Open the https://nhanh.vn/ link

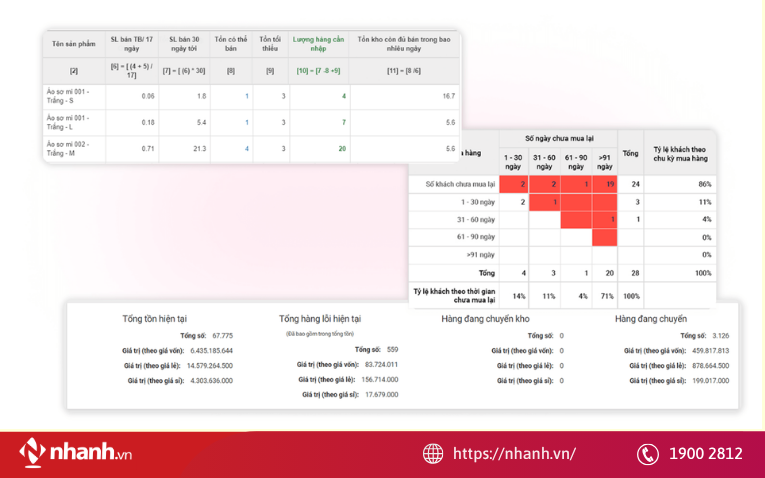click(514, 454)
